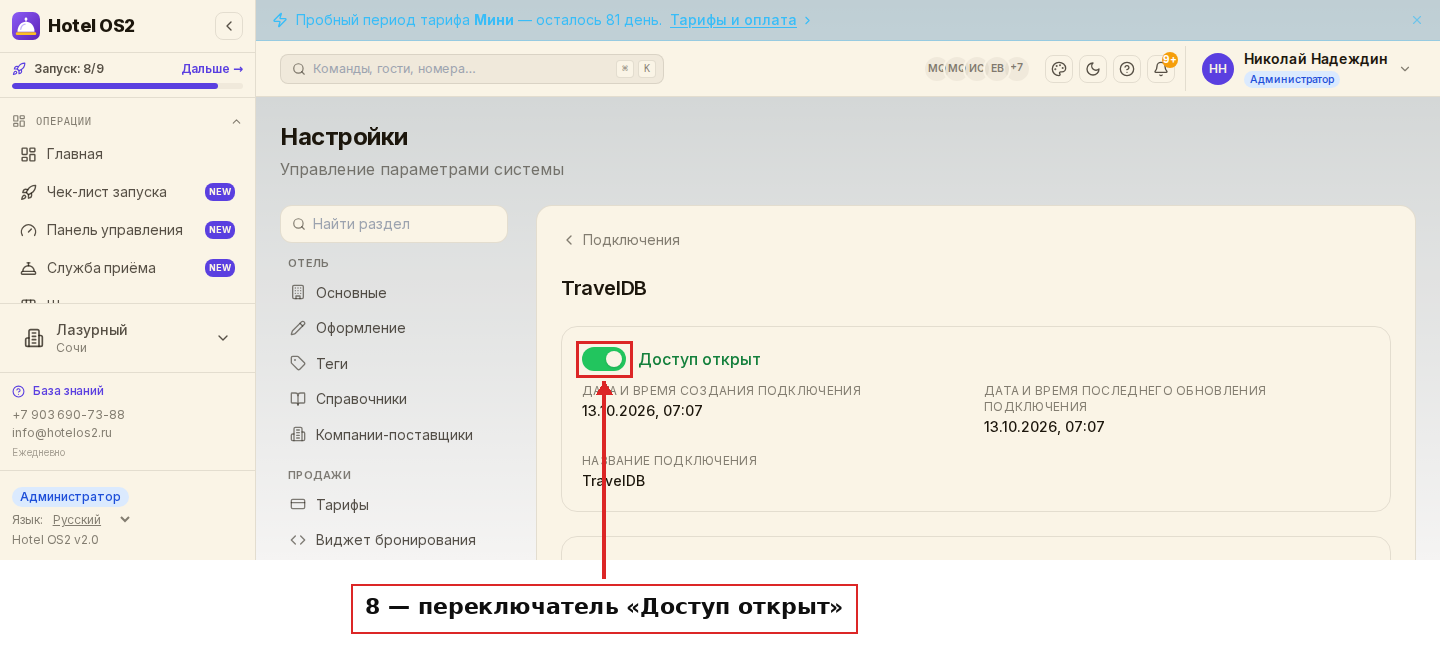Open Служба приёма menu item

pos(127,268)
